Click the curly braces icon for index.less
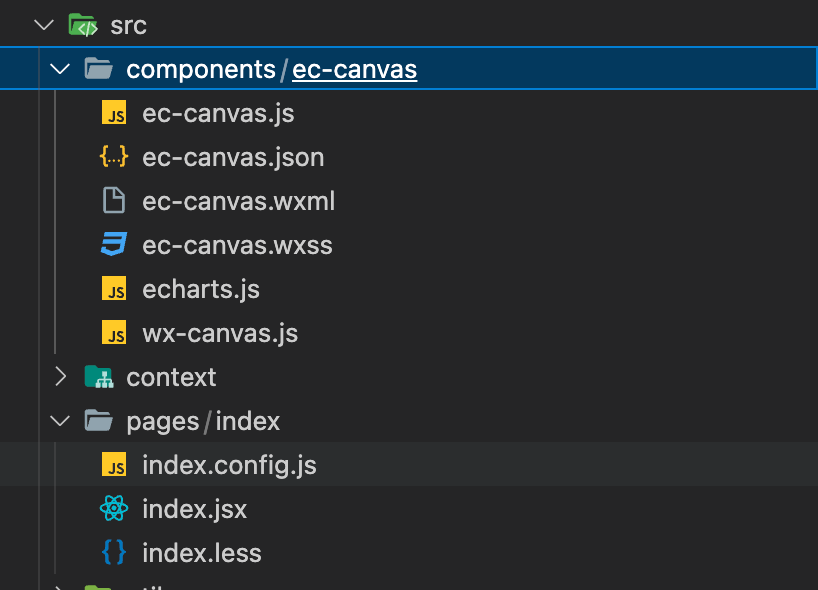This screenshot has height=590, width=818. (x=114, y=552)
